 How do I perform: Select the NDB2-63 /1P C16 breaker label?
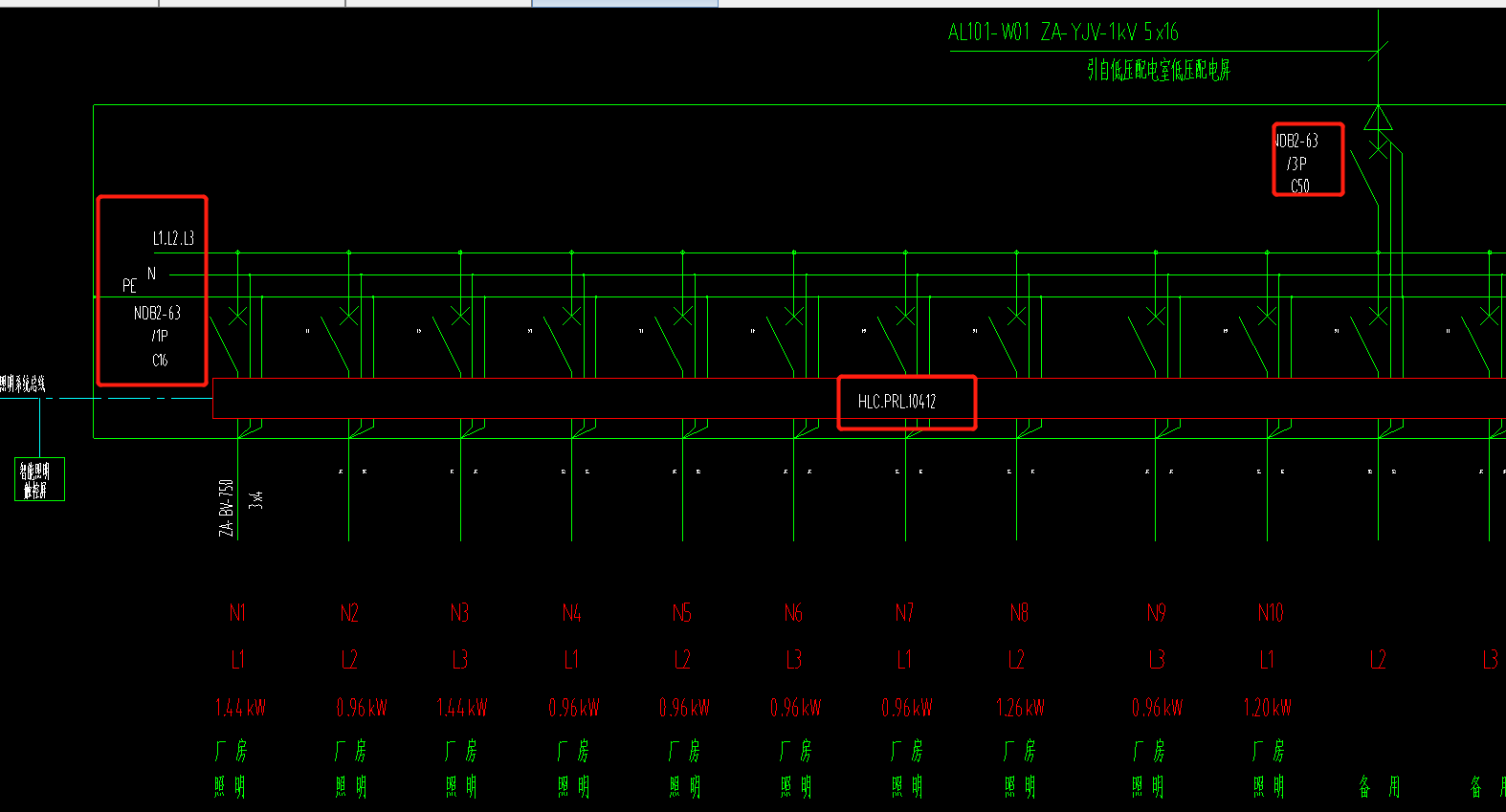point(158,336)
